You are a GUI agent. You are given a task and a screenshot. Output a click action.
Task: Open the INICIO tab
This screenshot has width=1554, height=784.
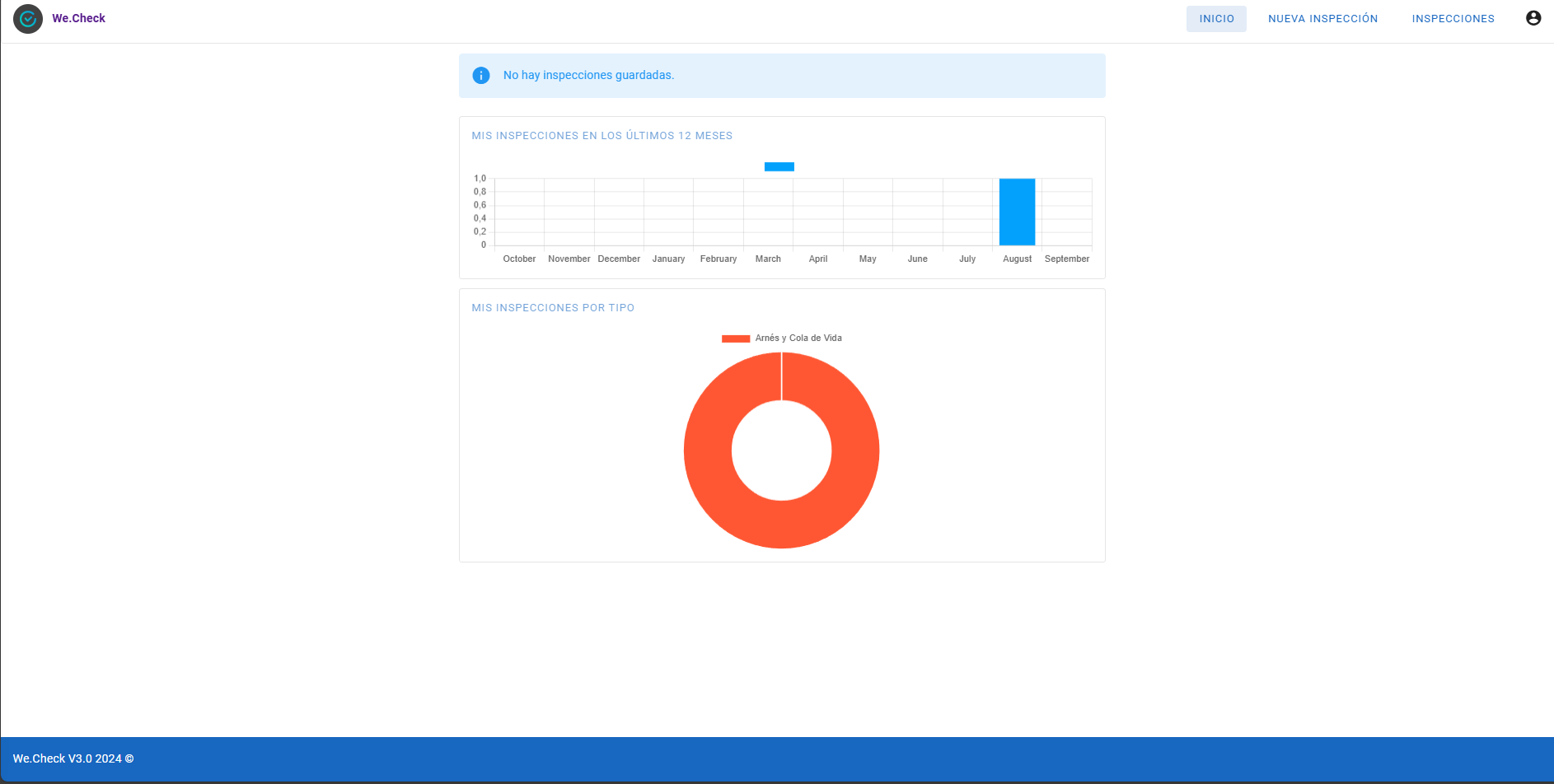(x=1216, y=19)
